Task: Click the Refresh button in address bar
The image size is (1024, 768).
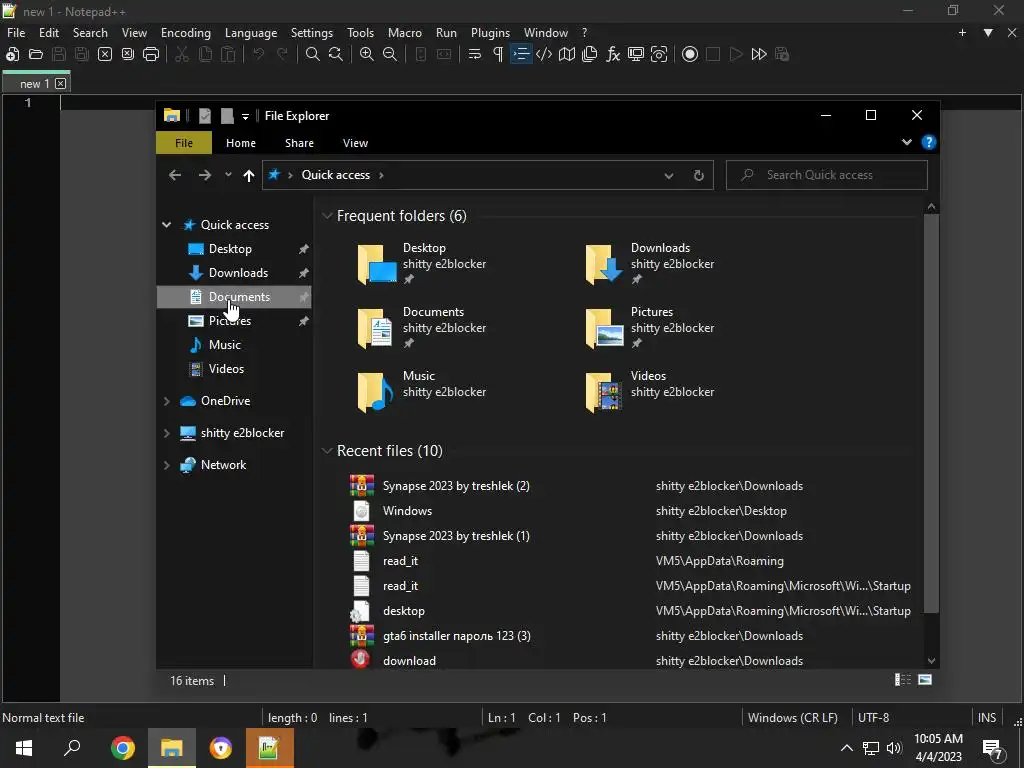Action: (x=699, y=175)
